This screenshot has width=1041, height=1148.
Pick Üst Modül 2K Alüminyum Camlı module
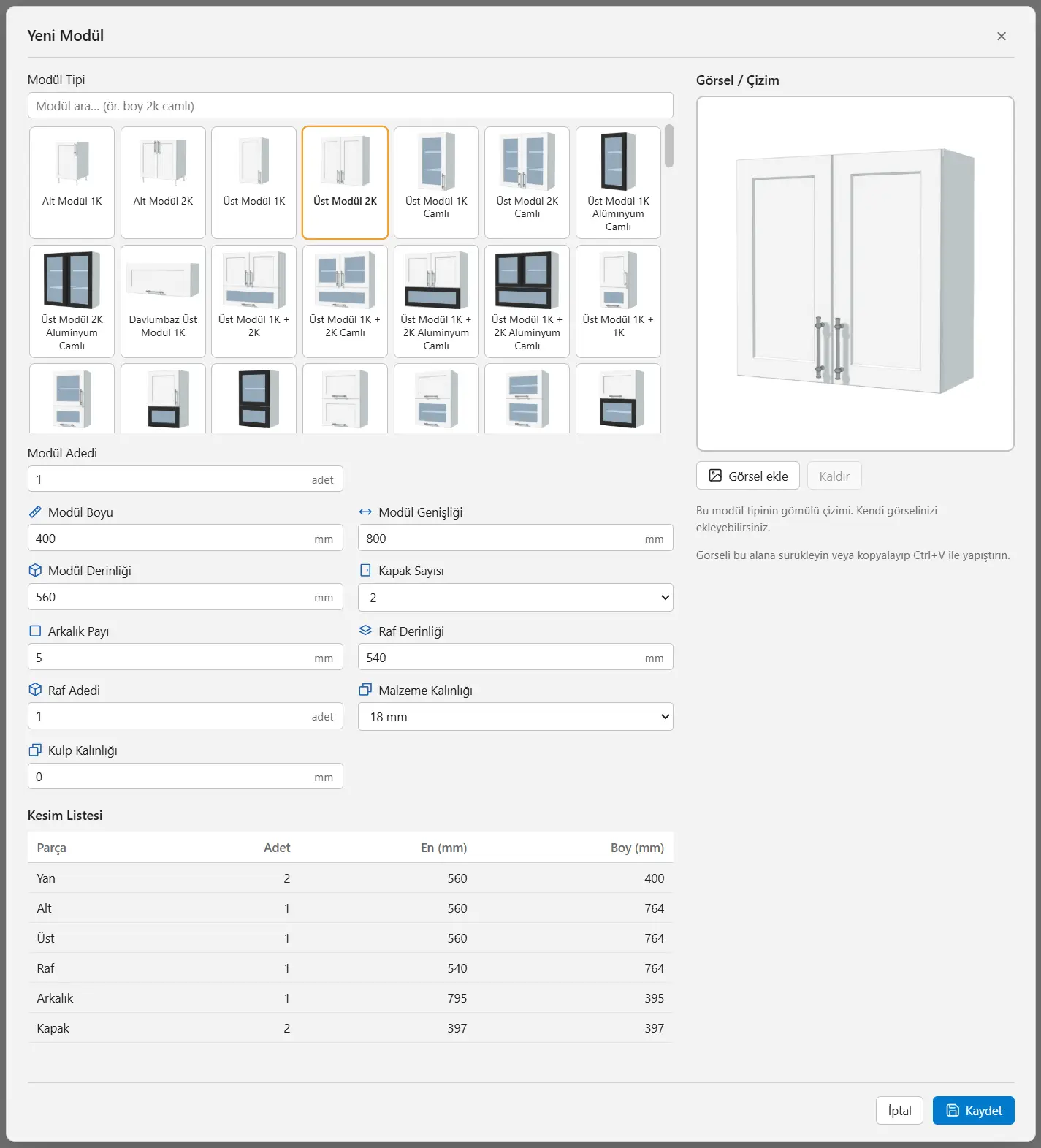[x=72, y=301]
